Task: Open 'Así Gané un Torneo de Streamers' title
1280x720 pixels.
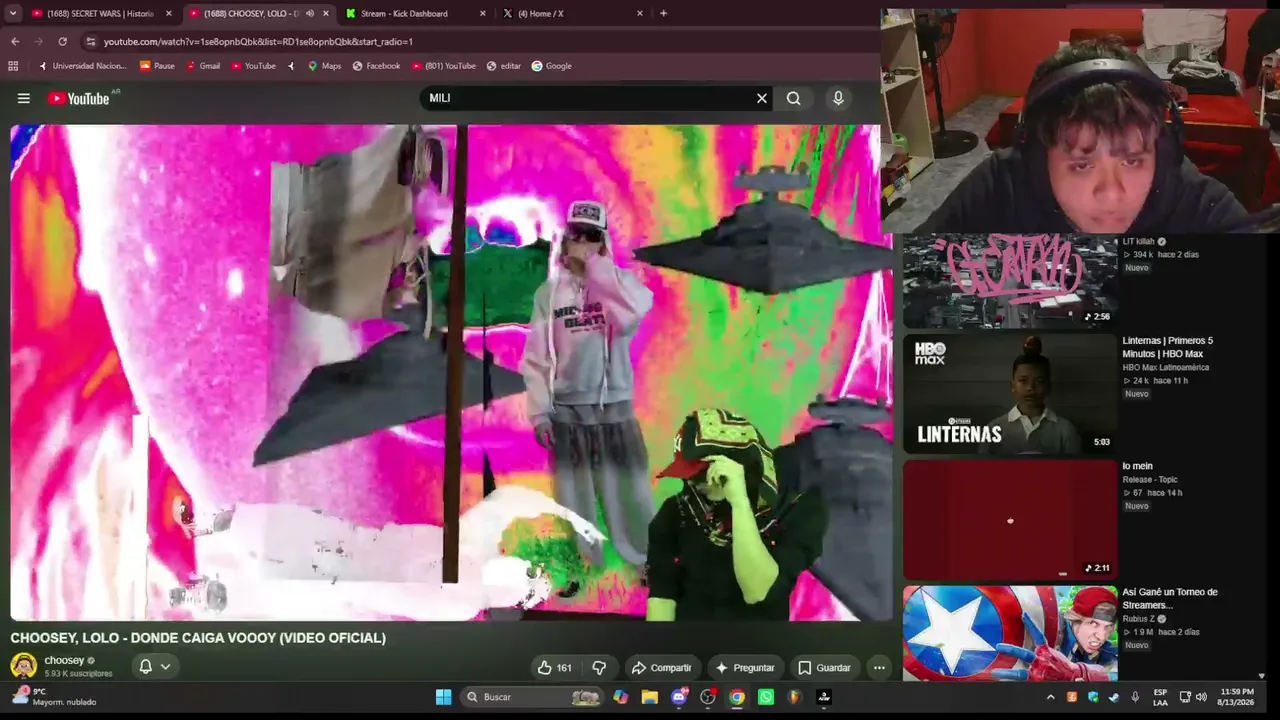Action: 1170,598
